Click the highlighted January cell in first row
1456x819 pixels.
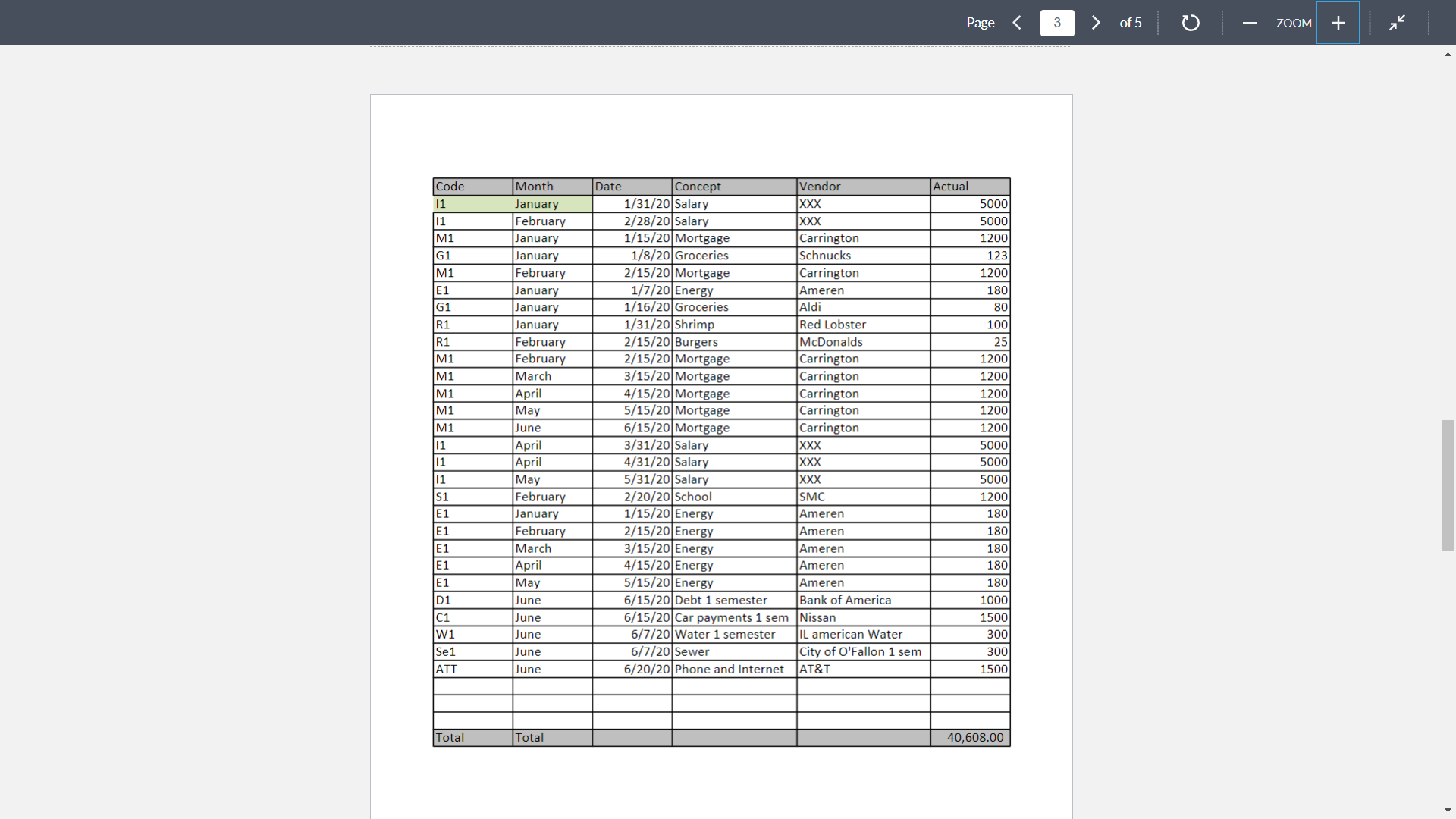[x=552, y=204]
